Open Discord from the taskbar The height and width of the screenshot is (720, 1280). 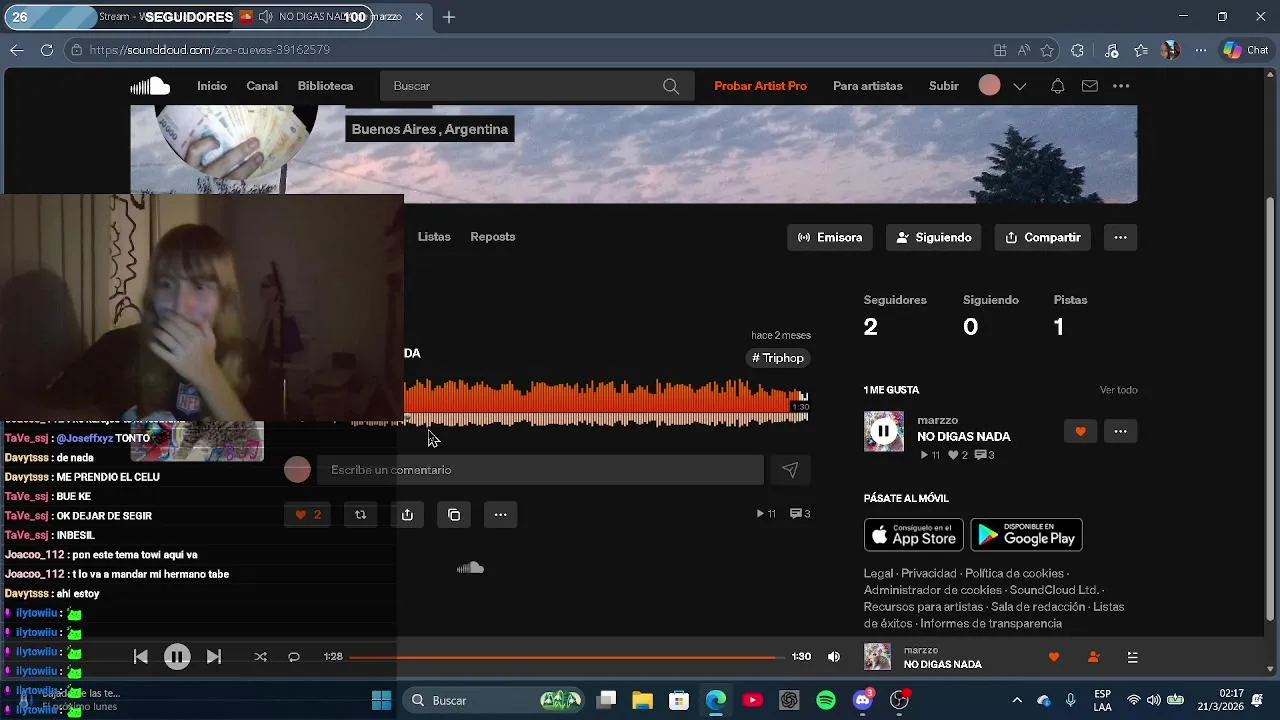tap(864, 700)
